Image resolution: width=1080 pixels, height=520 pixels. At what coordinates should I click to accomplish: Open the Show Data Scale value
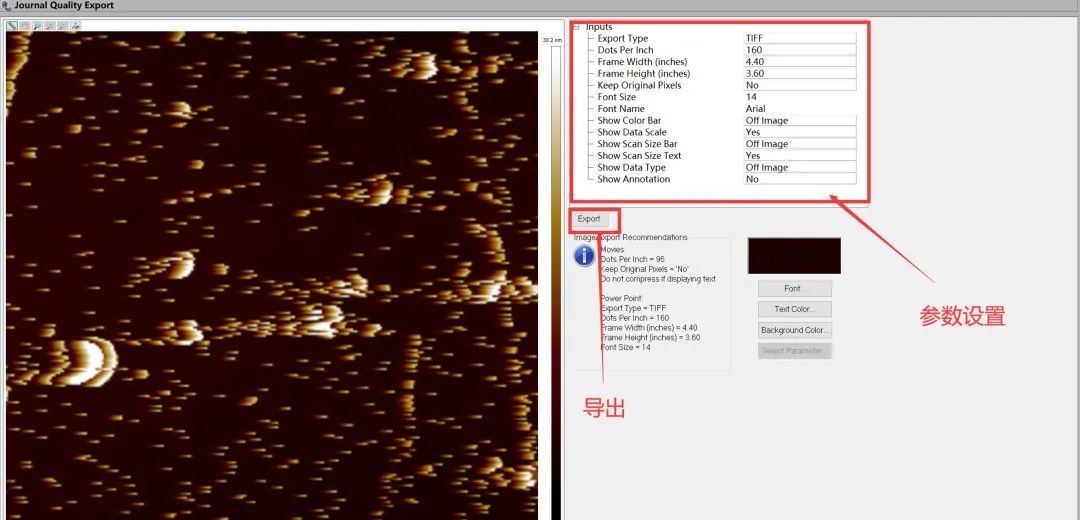pos(800,132)
